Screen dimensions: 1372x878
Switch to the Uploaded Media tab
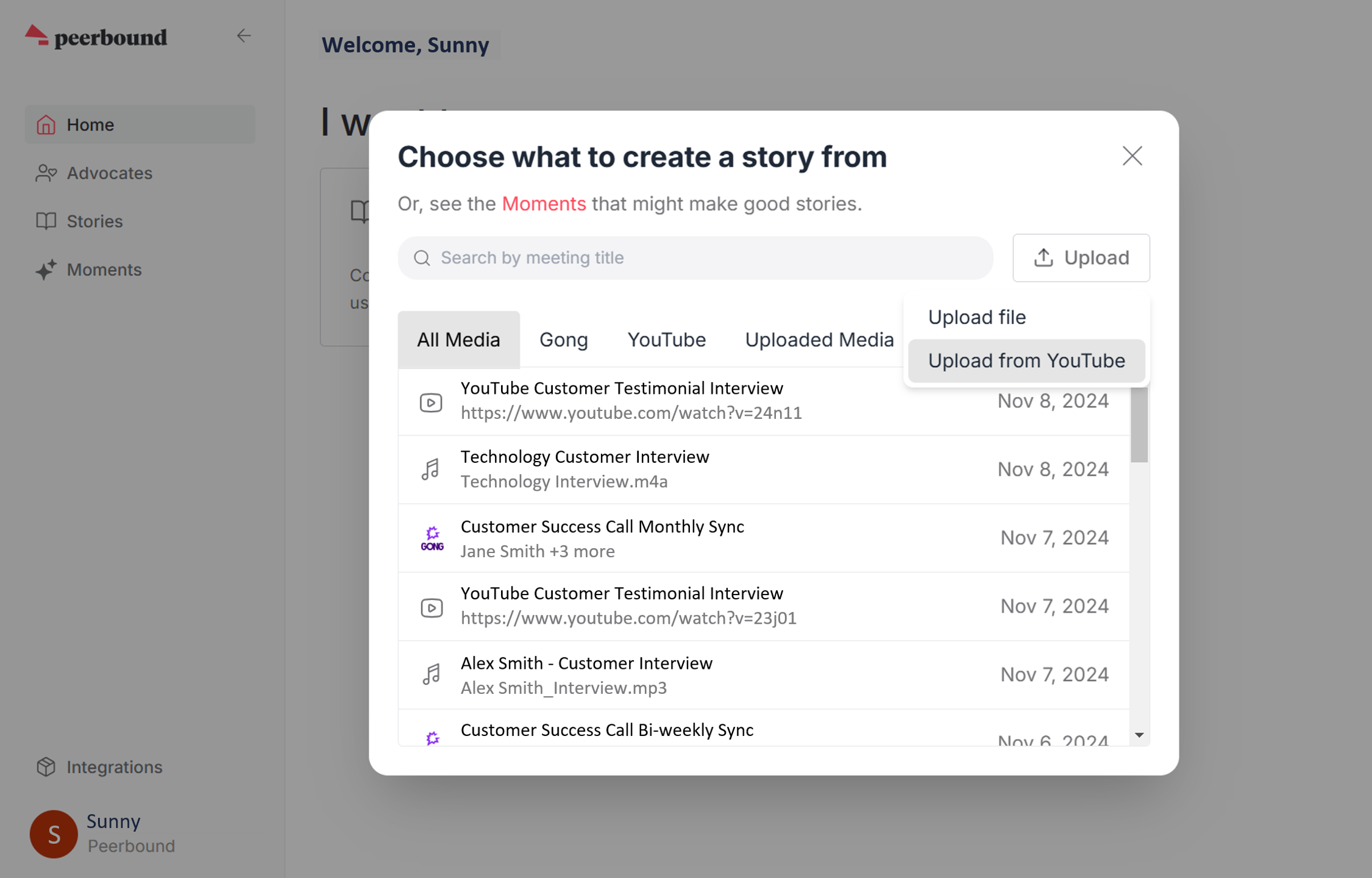pos(819,340)
